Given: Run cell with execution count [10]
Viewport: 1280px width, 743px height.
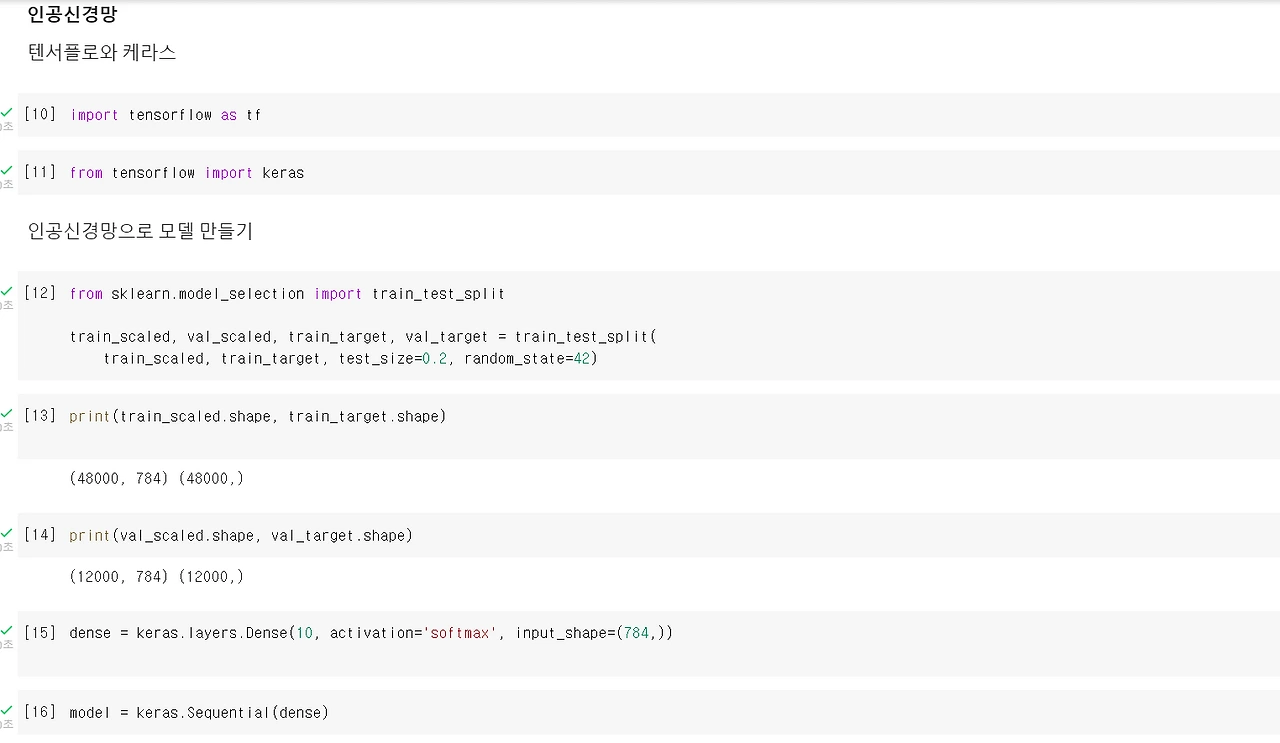Looking at the screenshot, I should point(40,115).
